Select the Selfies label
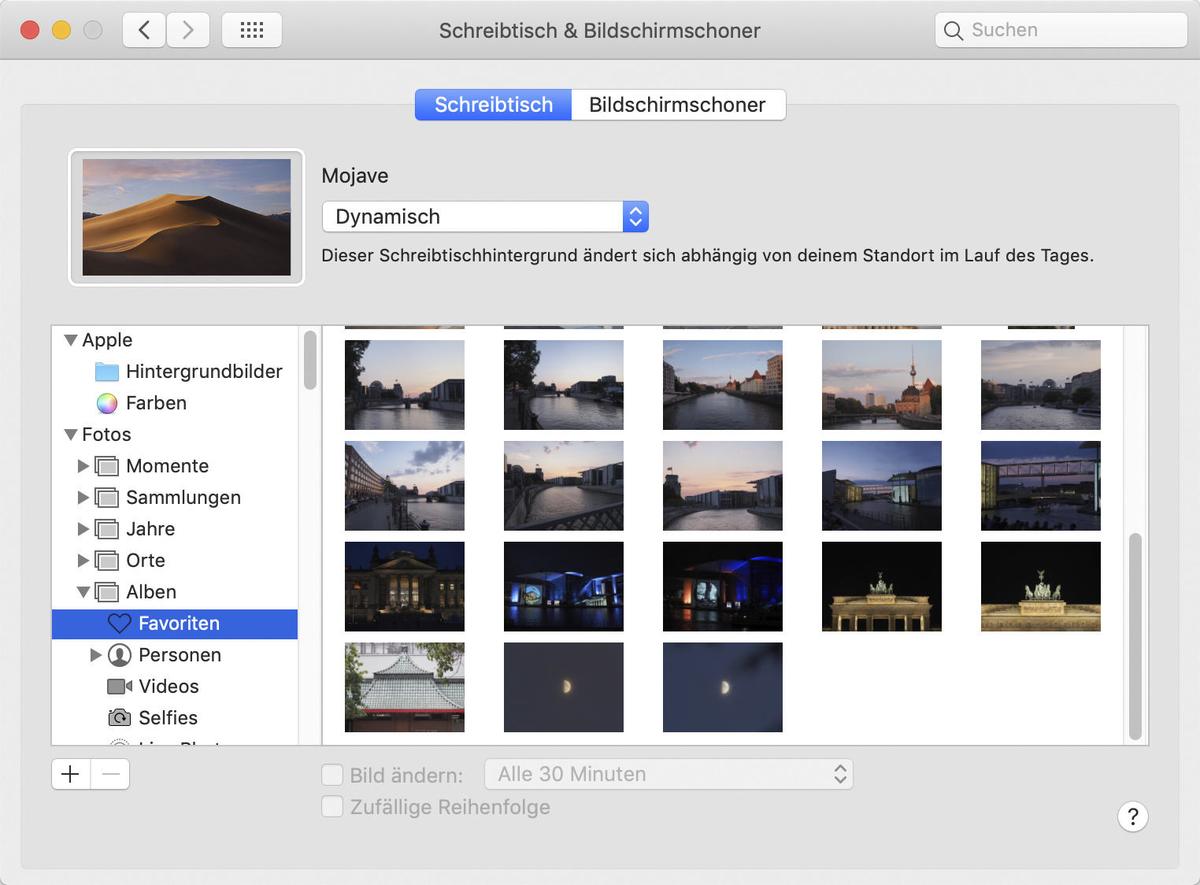The width and height of the screenshot is (1200, 885). [168, 718]
